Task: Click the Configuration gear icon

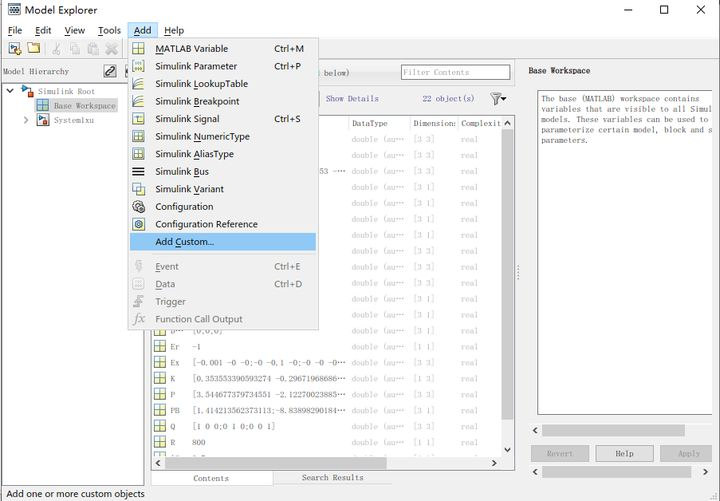Action: tap(138, 207)
